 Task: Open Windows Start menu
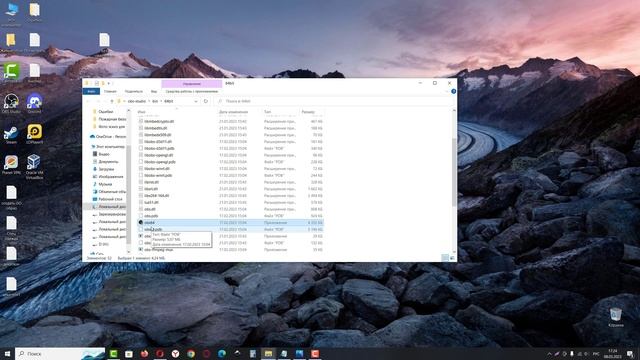(7, 353)
